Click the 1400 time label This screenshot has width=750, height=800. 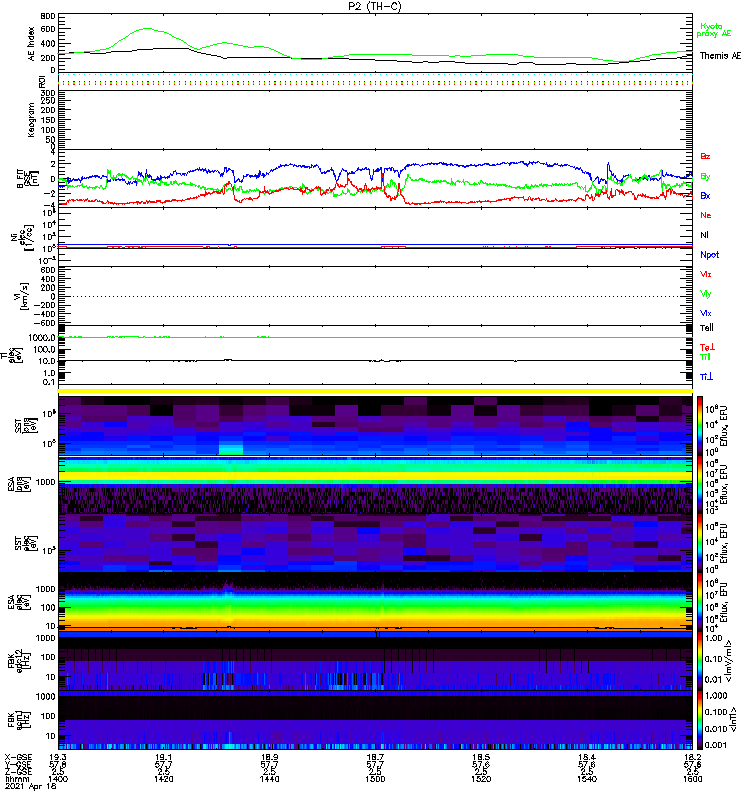tap(58, 779)
